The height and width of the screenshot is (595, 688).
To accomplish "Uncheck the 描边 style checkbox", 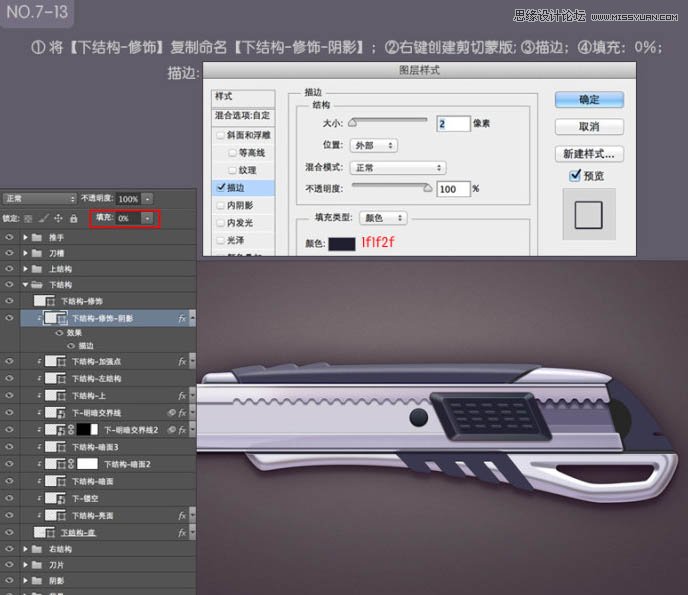I will coord(221,188).
